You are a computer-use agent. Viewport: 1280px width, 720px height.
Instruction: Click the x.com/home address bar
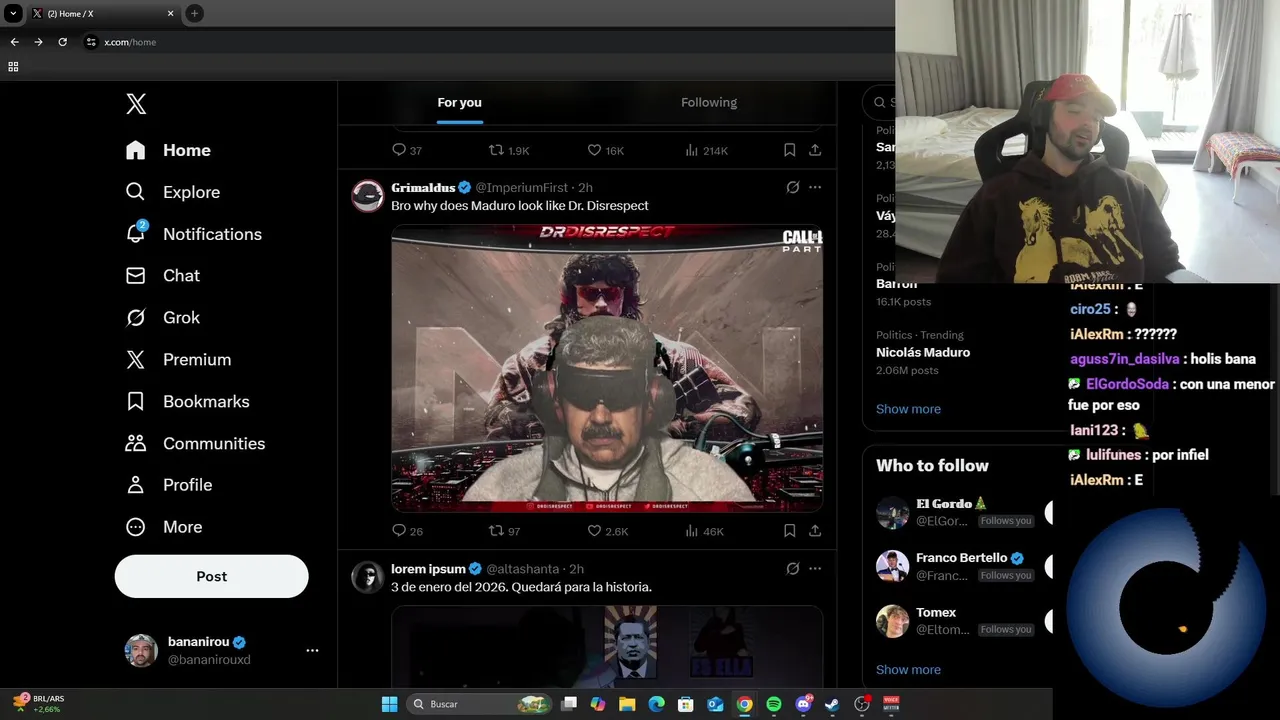(x=130, y=42)
